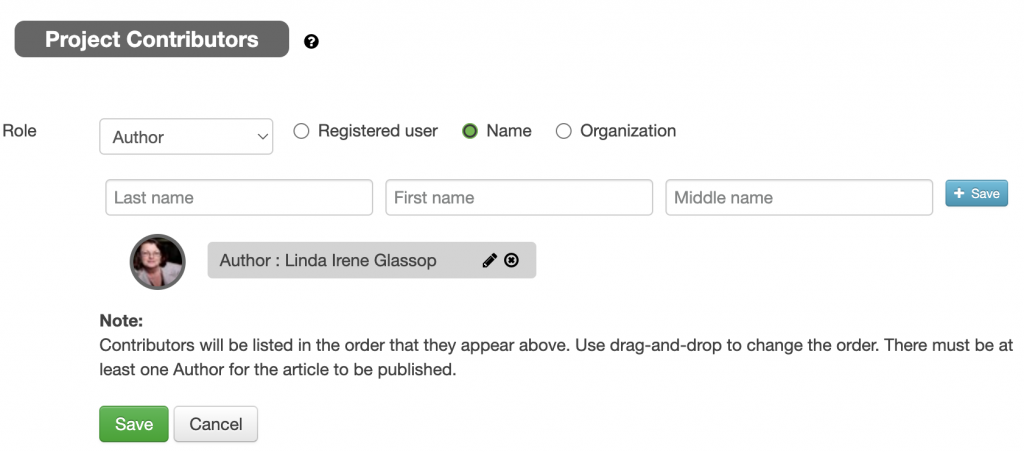Focus the Middle name field
The image size is (1024, 452).
coord(799,197)
